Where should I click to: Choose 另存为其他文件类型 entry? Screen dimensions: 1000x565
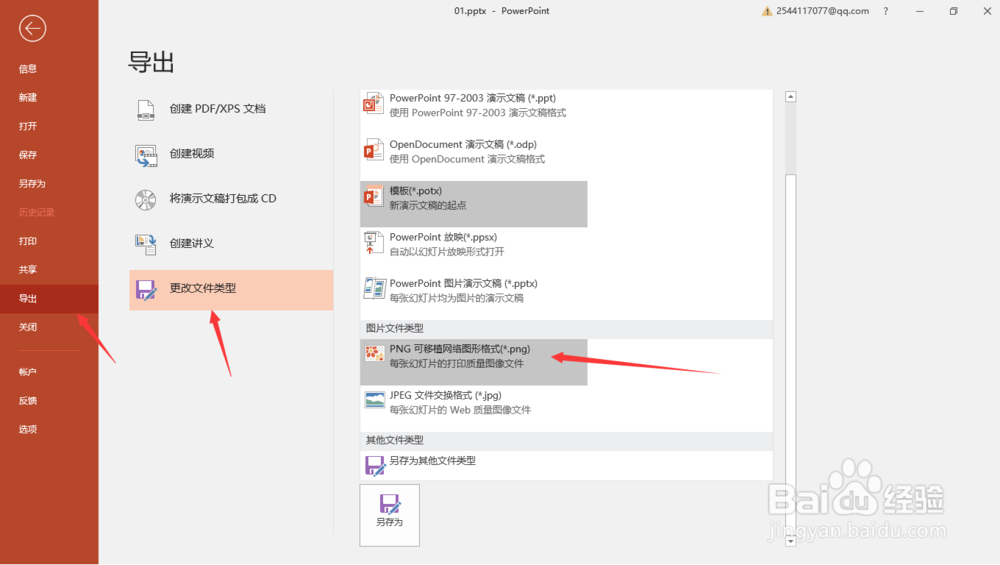click(473, 466)
